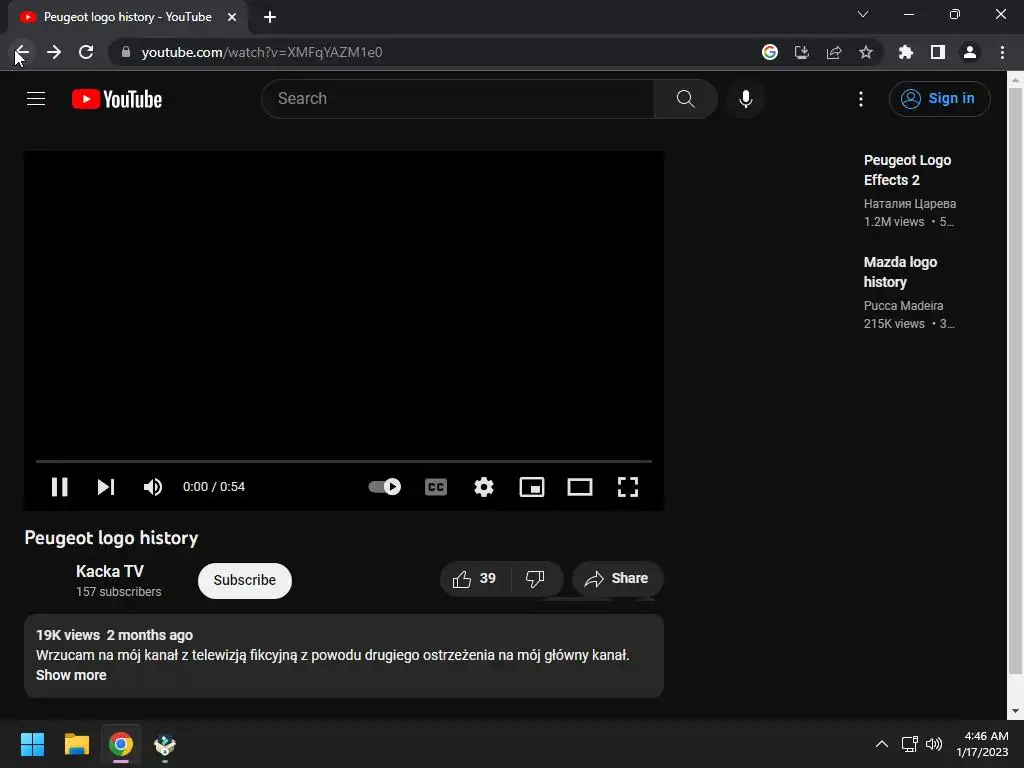Go to the YouTube home logo
The height and width of the screenshot is (768, 1024).
[117, 99]
